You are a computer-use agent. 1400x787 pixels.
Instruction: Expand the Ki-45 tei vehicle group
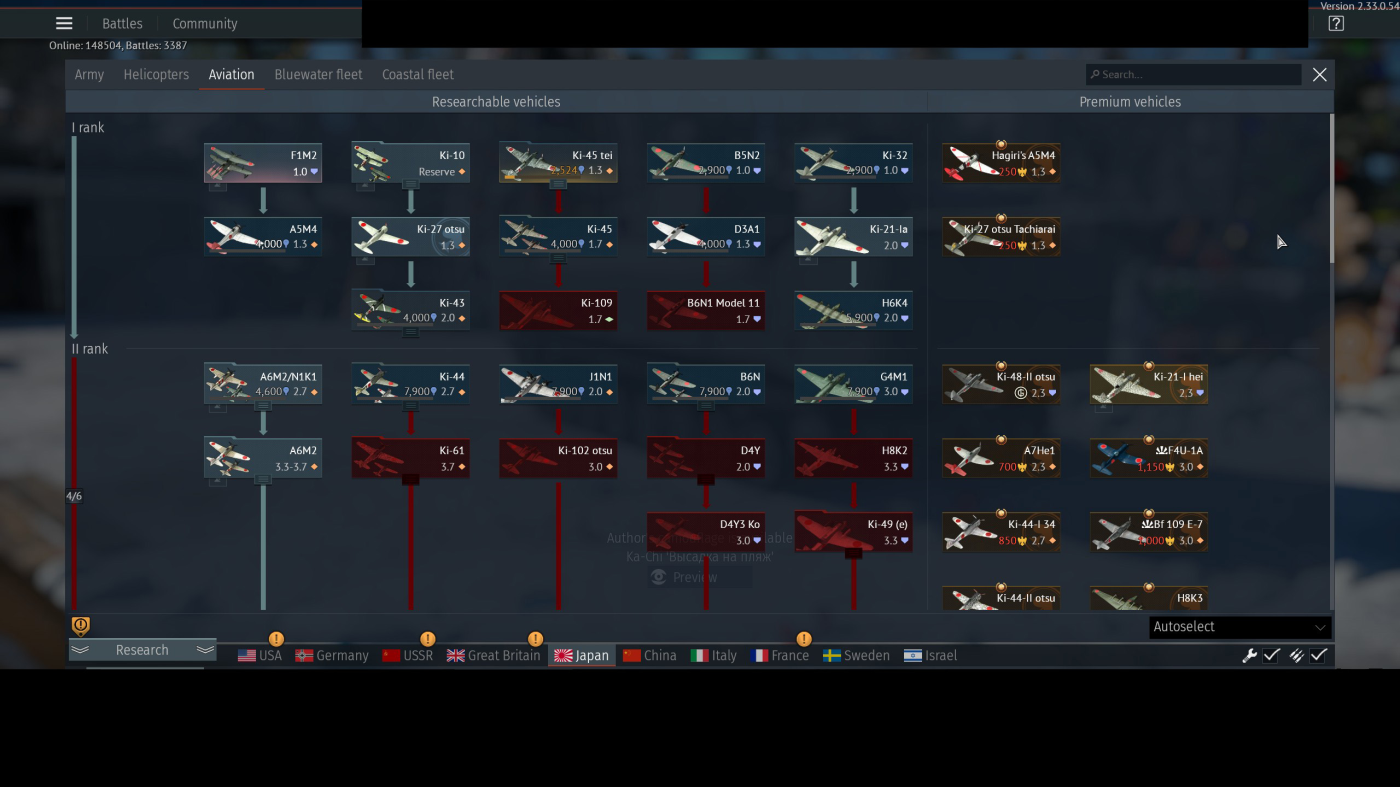(x=558, y=184)
